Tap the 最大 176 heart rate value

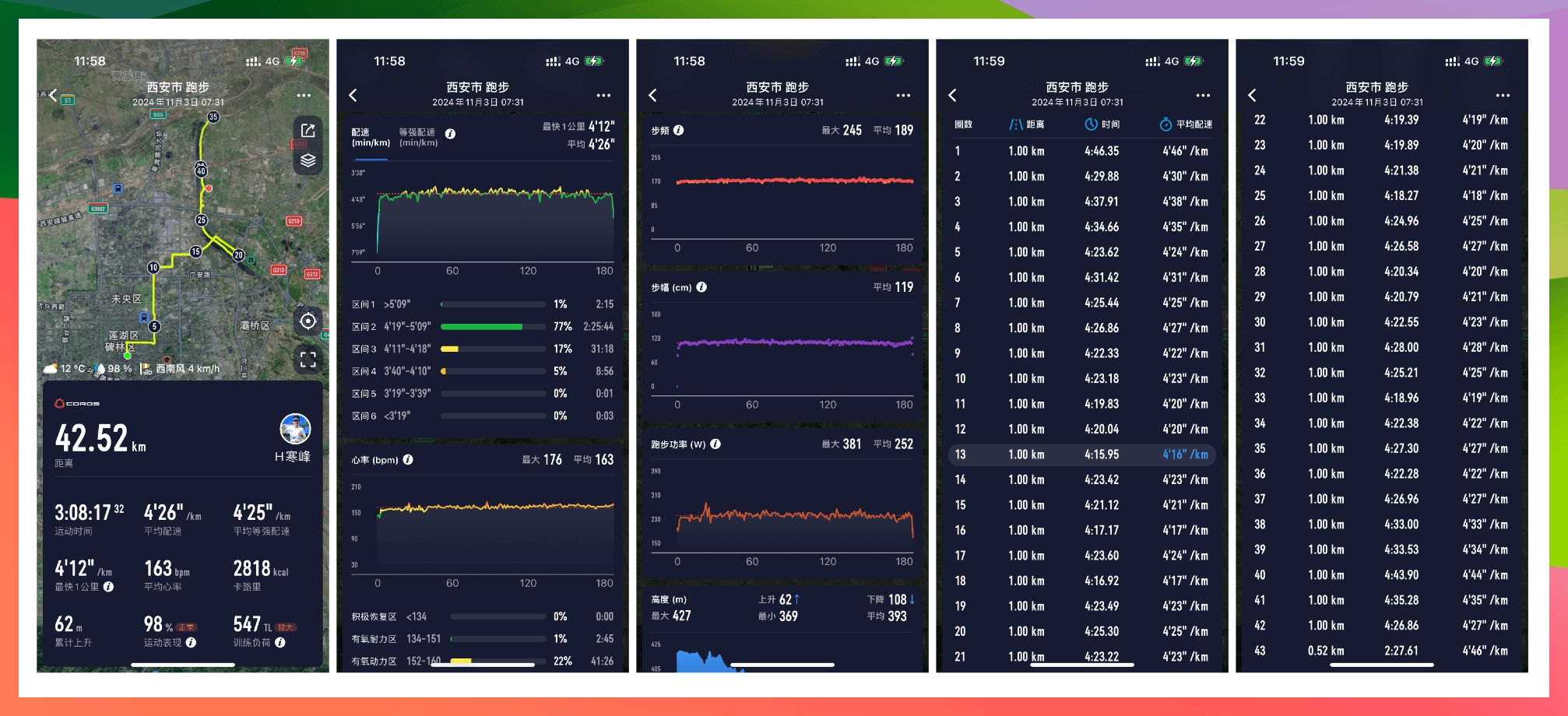tap(542, 460)
